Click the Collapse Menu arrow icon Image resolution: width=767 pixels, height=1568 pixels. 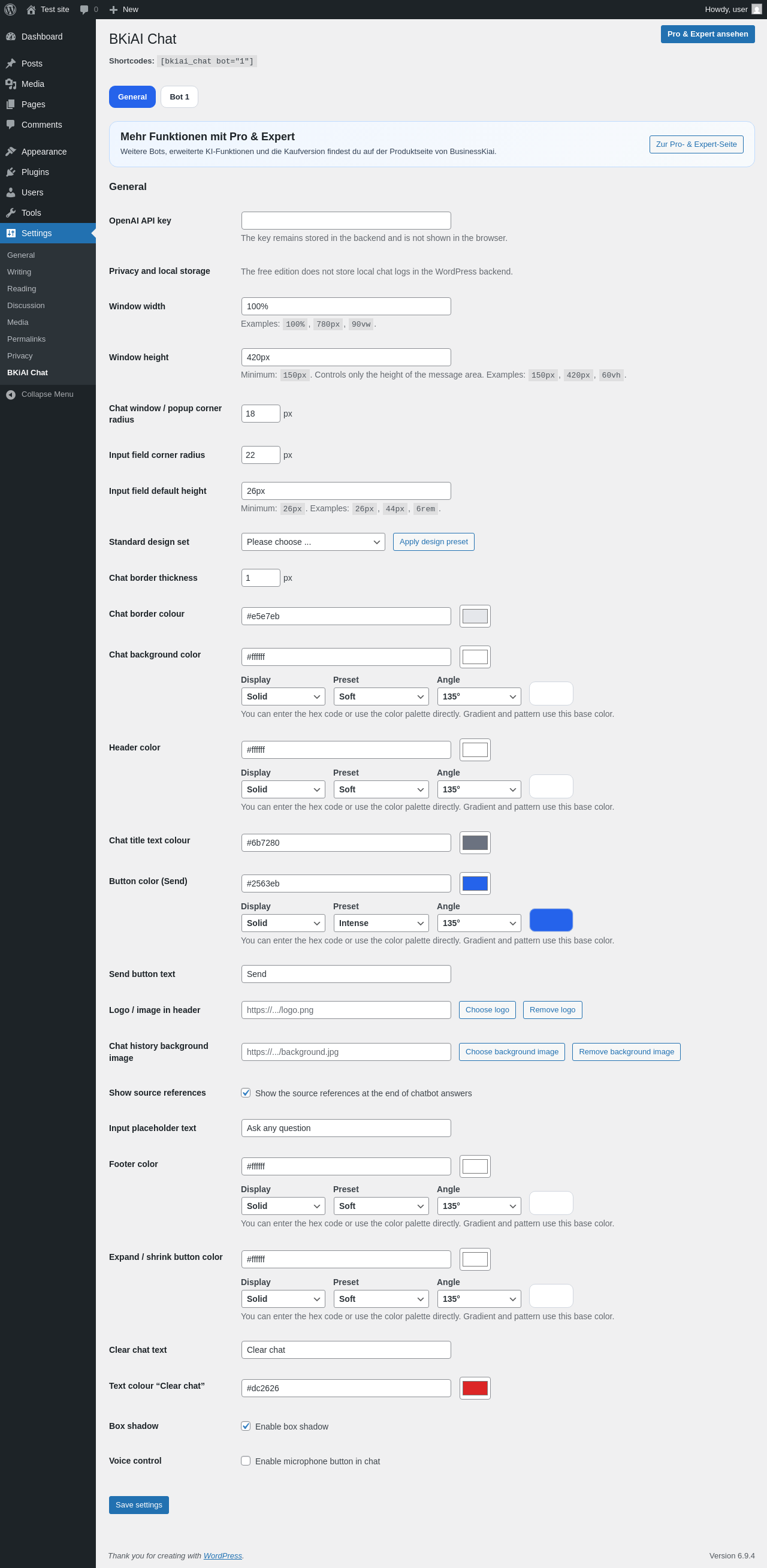(x=11, y=394)
